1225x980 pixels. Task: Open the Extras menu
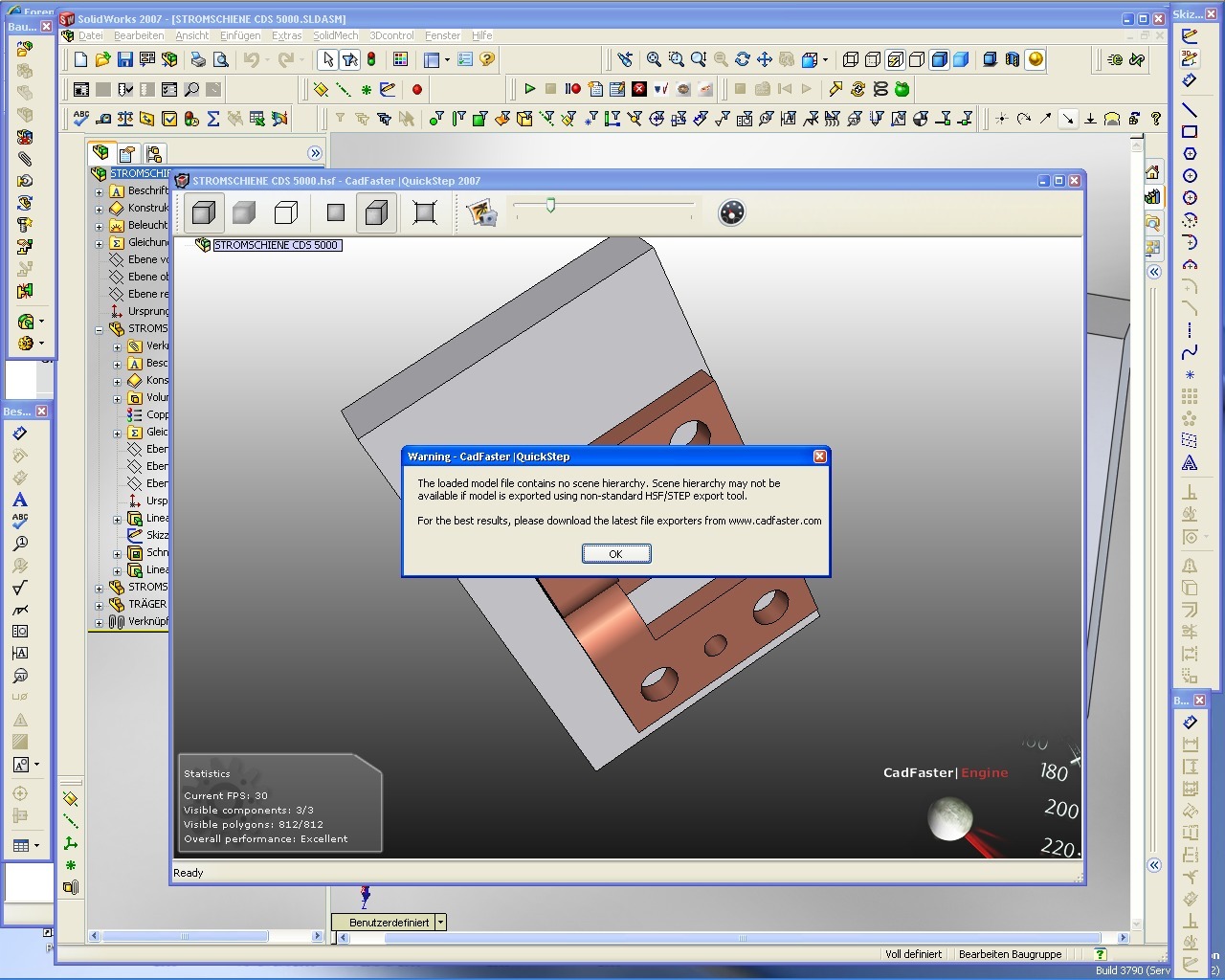286,35
